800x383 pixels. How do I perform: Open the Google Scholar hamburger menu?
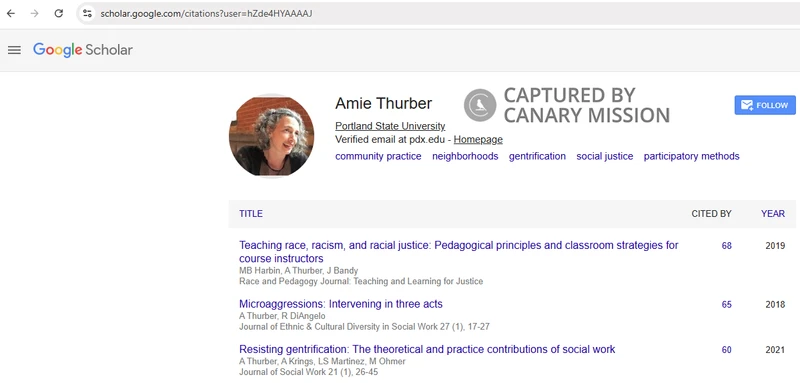click(x=14, y=50)
